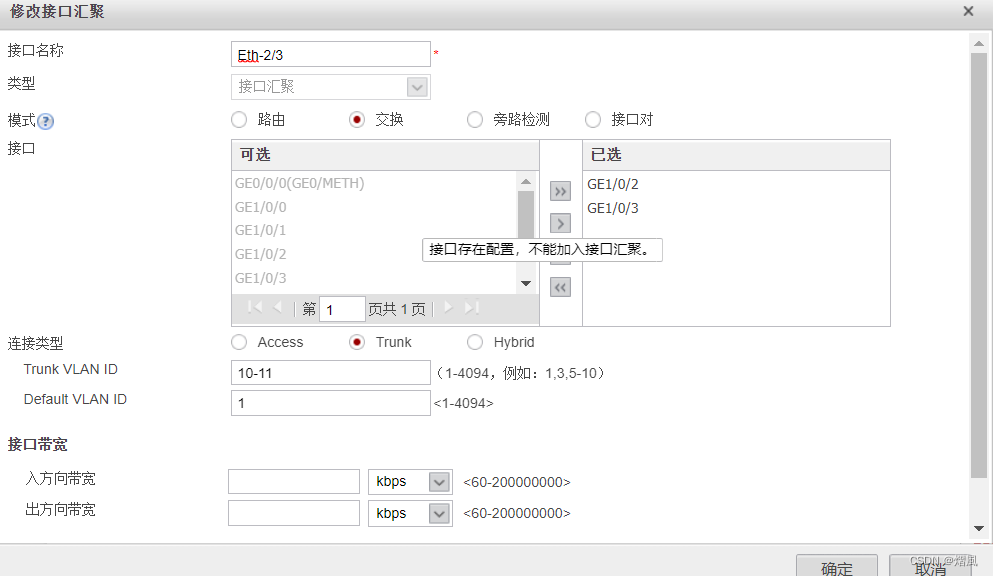Viewport: 993px width, 576px height.
Task: Click the help icon next to 模式
Action: [x=46, y=121]
